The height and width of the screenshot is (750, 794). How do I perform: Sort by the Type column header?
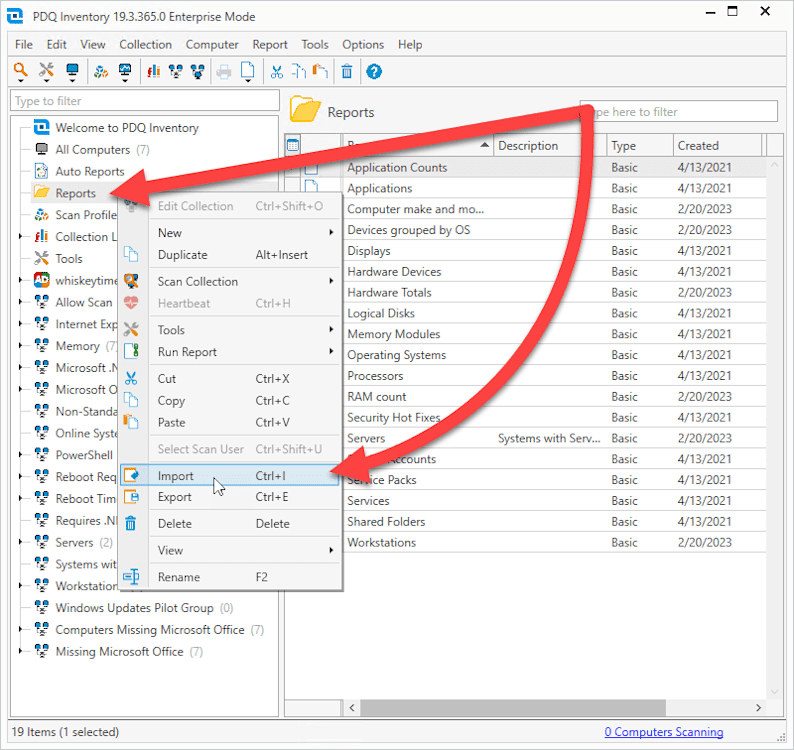(x=640, y=145)
